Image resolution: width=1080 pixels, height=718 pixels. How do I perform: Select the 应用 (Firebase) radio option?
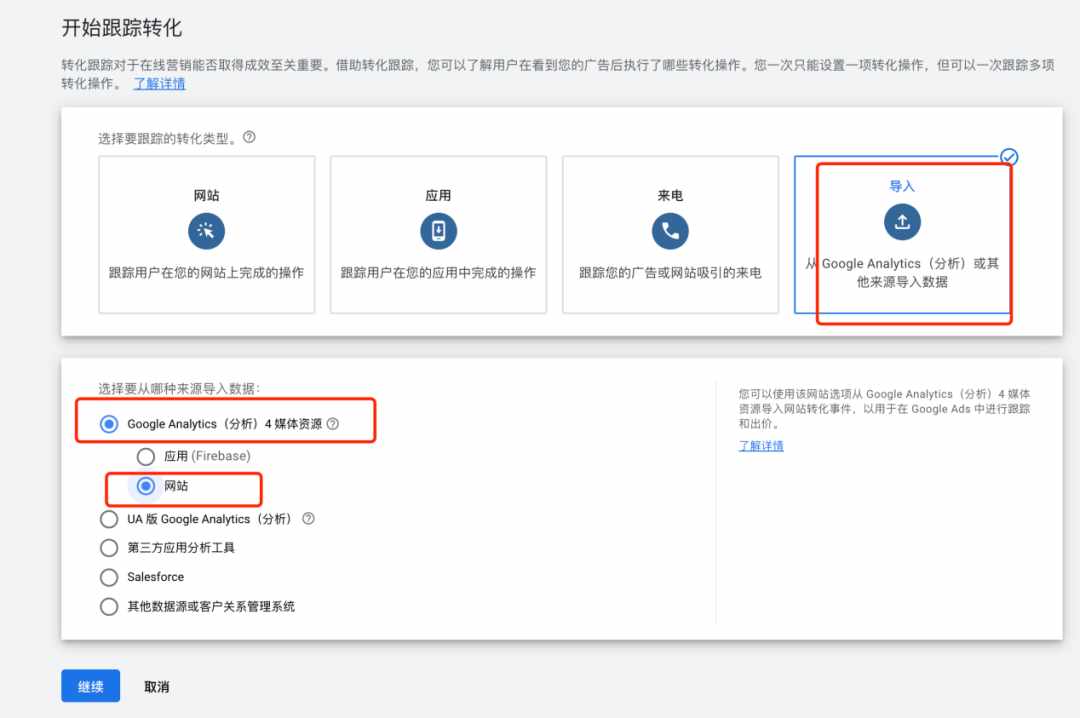(145, 456)
